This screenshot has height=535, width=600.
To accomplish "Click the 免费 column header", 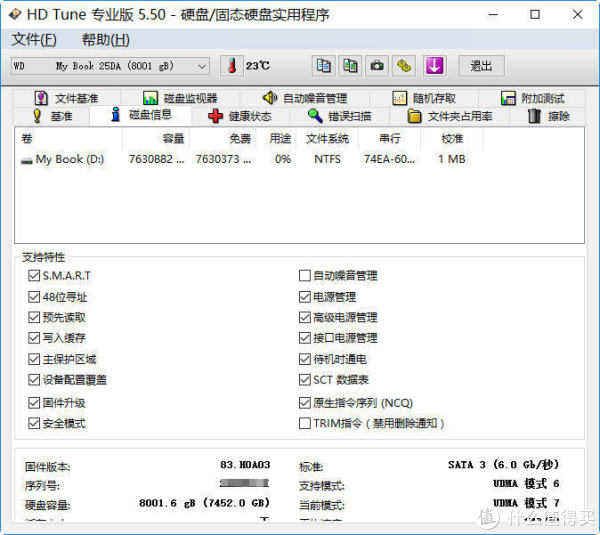I will [x=223, y=138].
